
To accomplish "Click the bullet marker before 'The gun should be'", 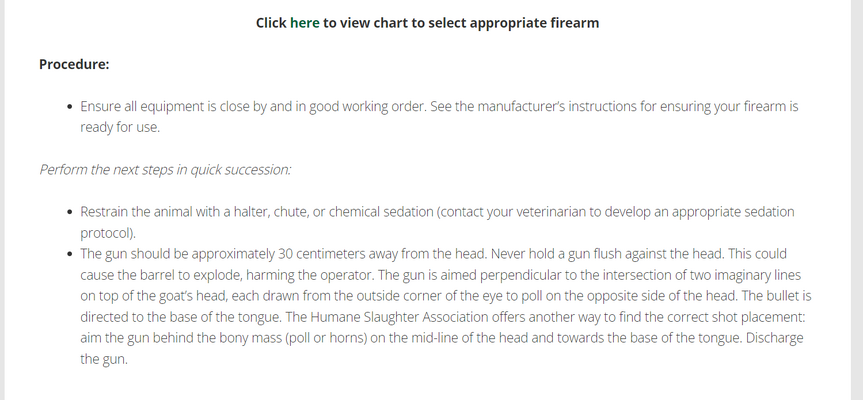I will click(69, 254).
